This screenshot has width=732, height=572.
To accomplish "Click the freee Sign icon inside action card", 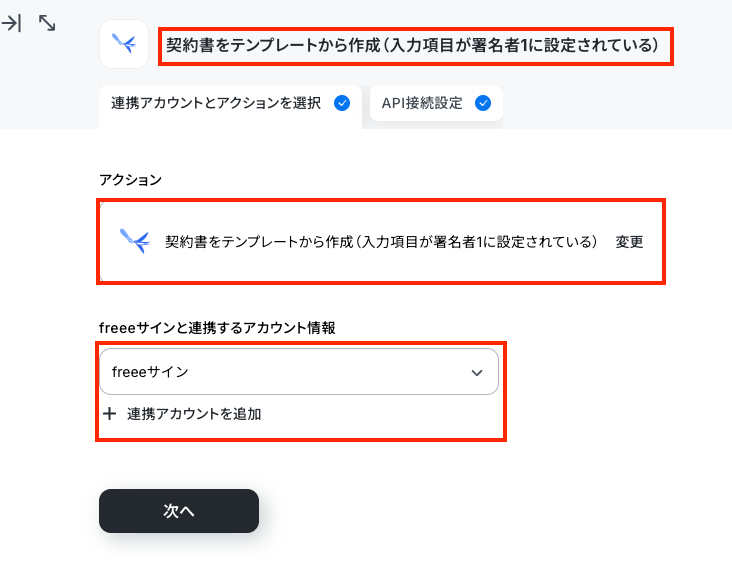I will pyautogui.click(x=135, y=241).
